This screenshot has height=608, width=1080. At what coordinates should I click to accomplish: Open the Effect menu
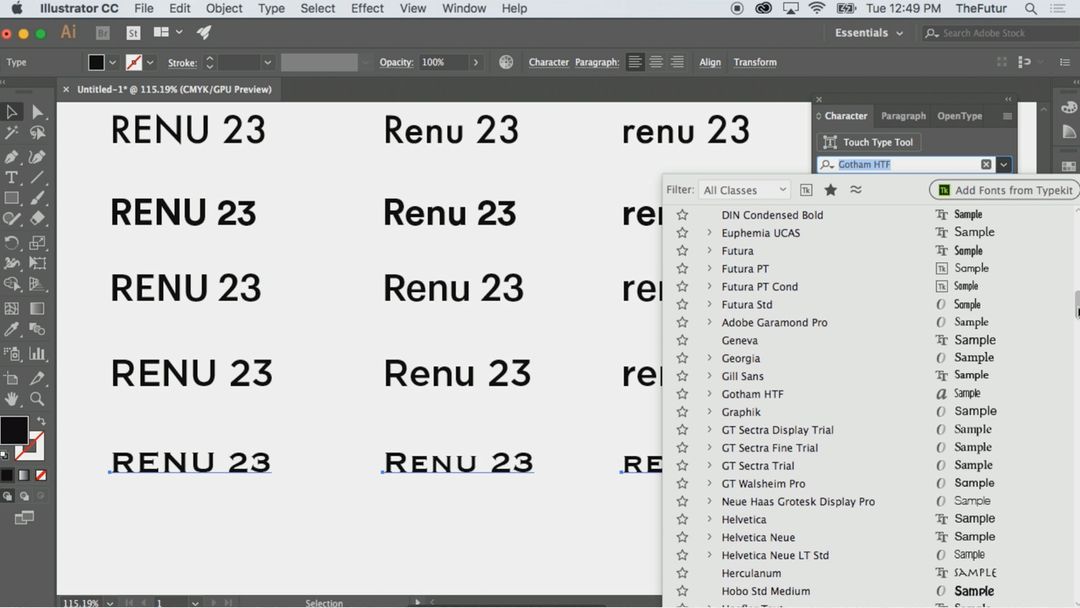click(x=367, y=8)
